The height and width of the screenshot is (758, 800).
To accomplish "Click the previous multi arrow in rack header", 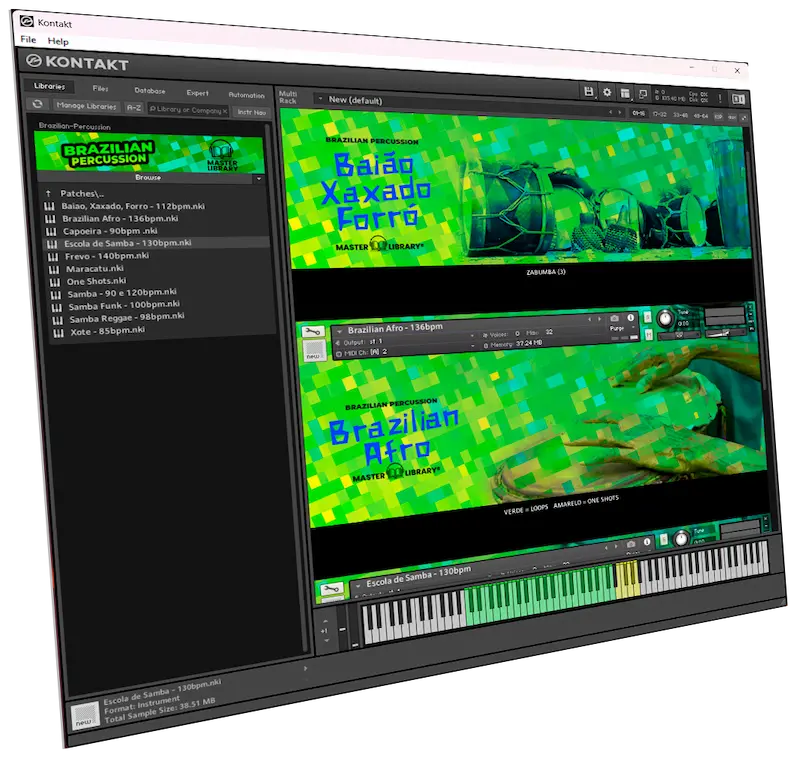I will point(611,112).
